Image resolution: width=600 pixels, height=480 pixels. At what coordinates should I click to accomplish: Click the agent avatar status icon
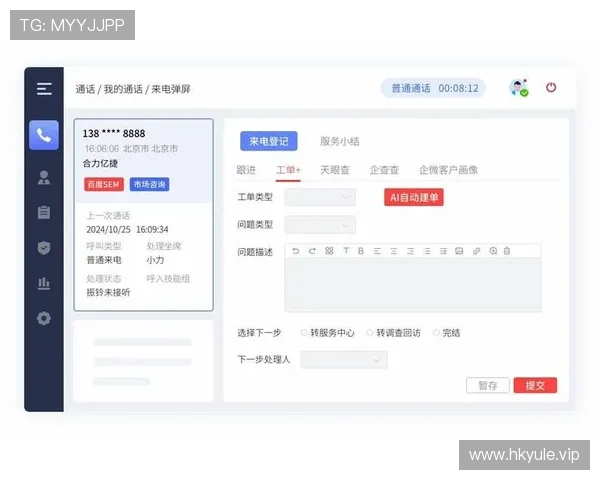coord(519,88)
